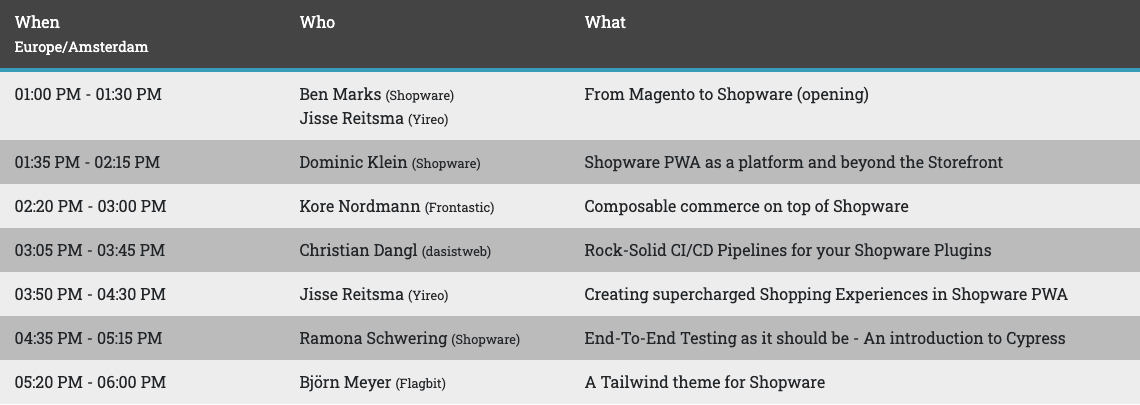
Task: Click speaker Kore Nordmann
Action: pos(360,207)
